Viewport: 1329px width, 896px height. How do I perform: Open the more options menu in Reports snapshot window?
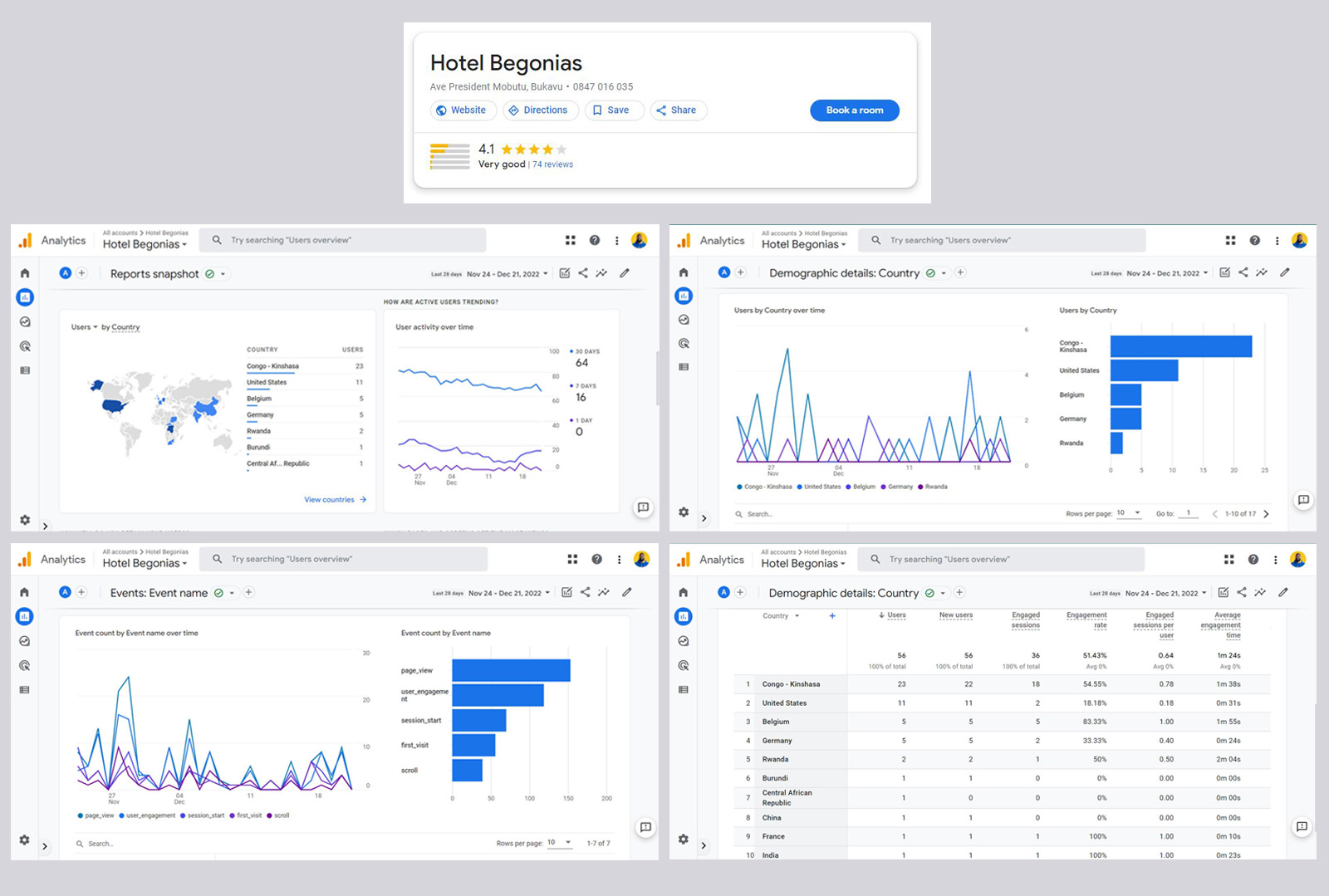click(x=617, y=240)
